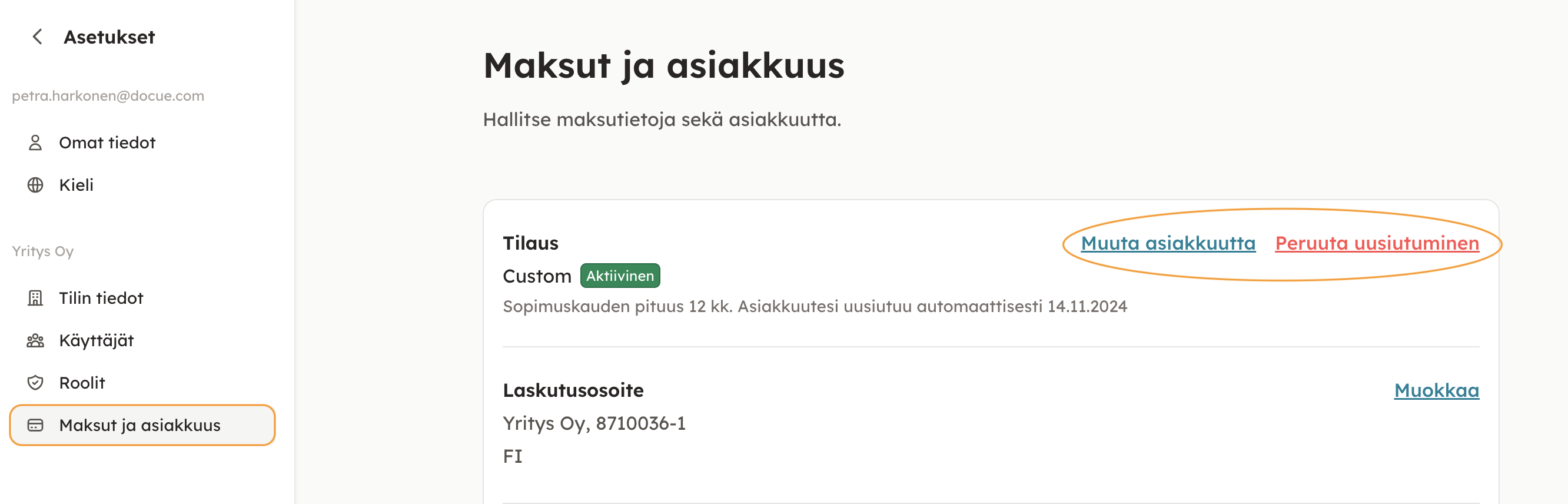Go to Tilin tiedot section
Screen dimensions: 1568x504
[x=101, y=299]
